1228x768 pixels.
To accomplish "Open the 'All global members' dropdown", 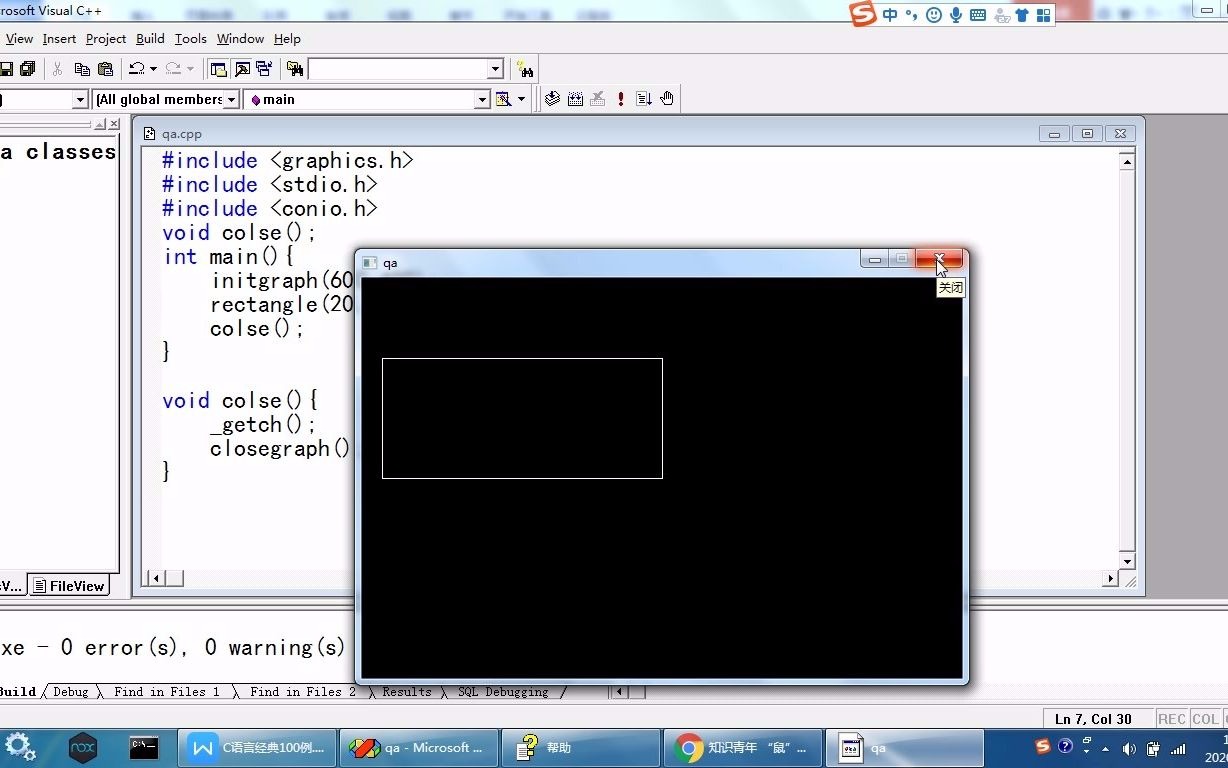I will [x=231, y=99].
